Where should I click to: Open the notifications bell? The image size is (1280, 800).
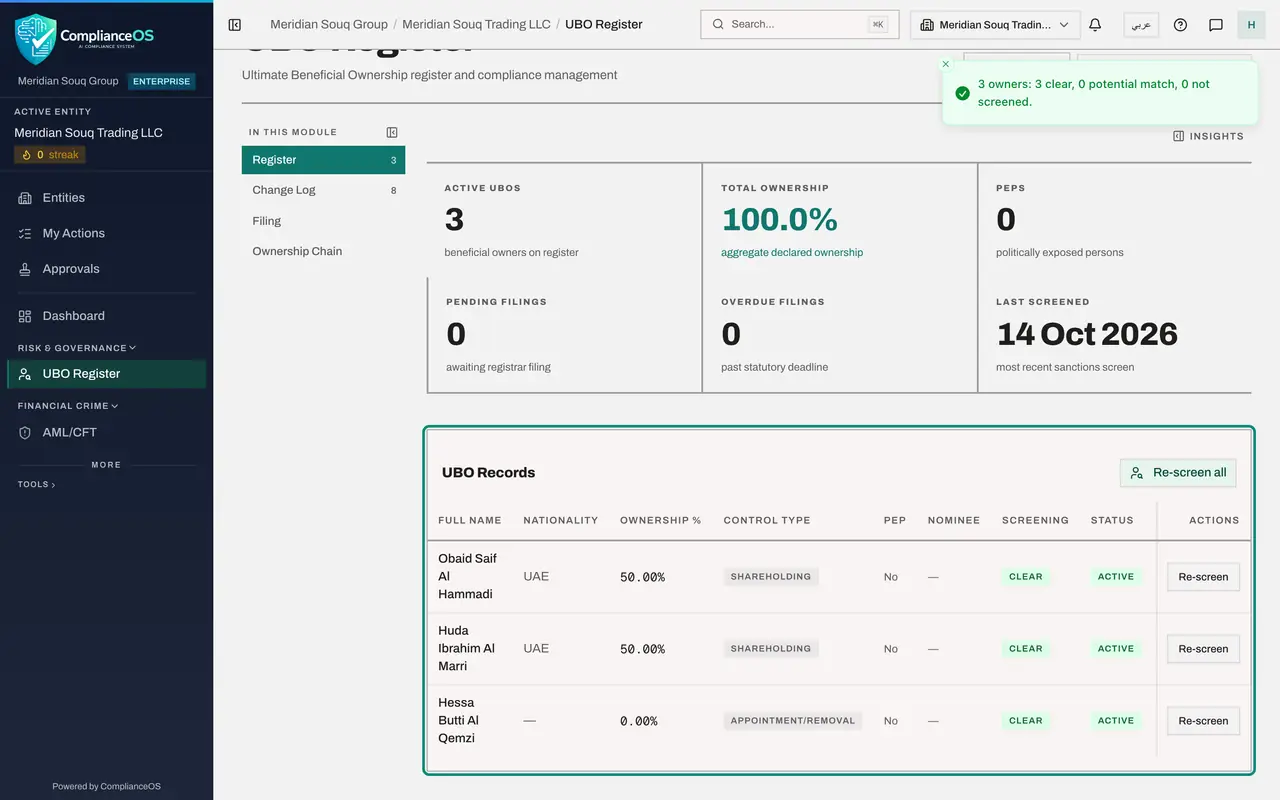(x=1095, y=25)
